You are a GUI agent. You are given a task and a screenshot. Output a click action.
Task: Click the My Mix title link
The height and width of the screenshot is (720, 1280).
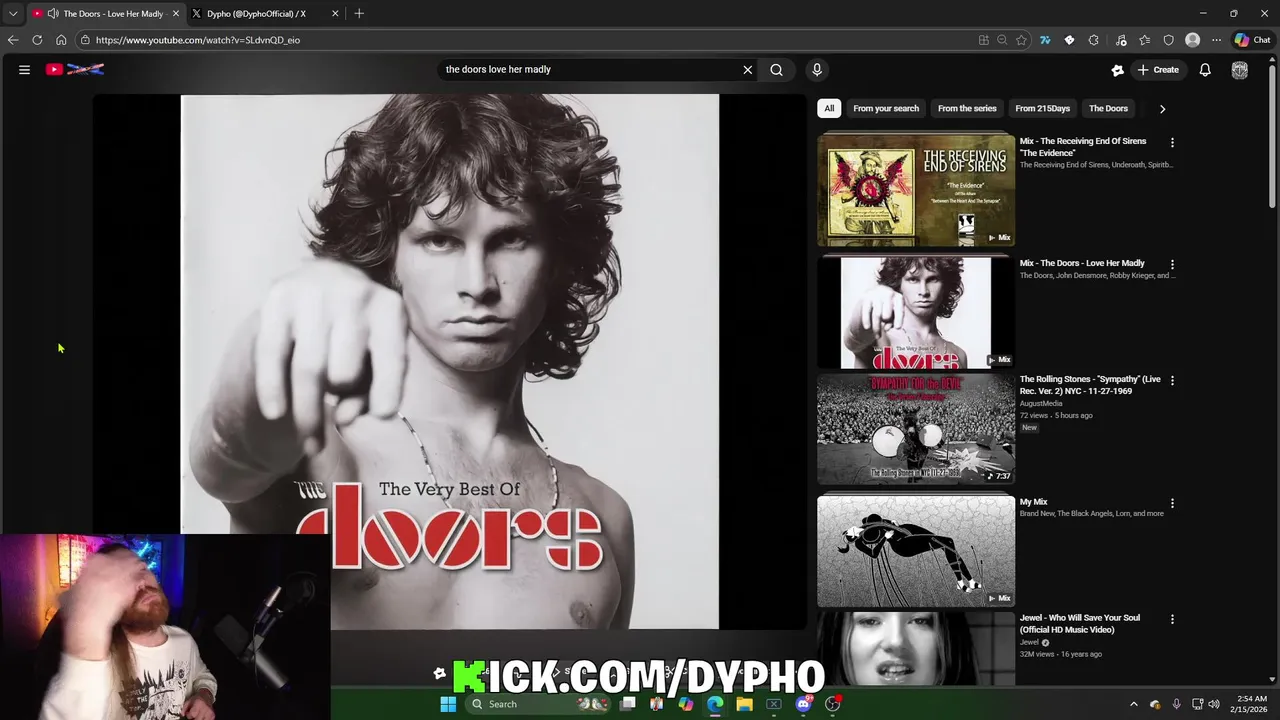[1034, 502]
